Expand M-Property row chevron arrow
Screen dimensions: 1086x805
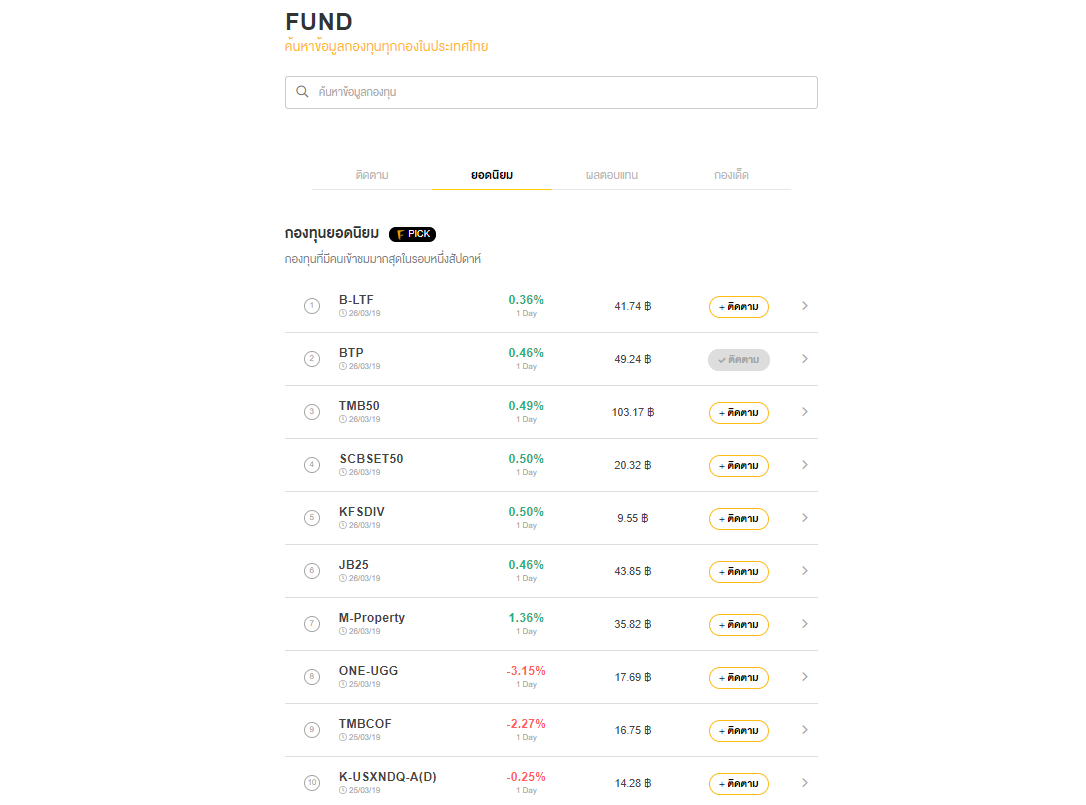(x=805, y=624)
